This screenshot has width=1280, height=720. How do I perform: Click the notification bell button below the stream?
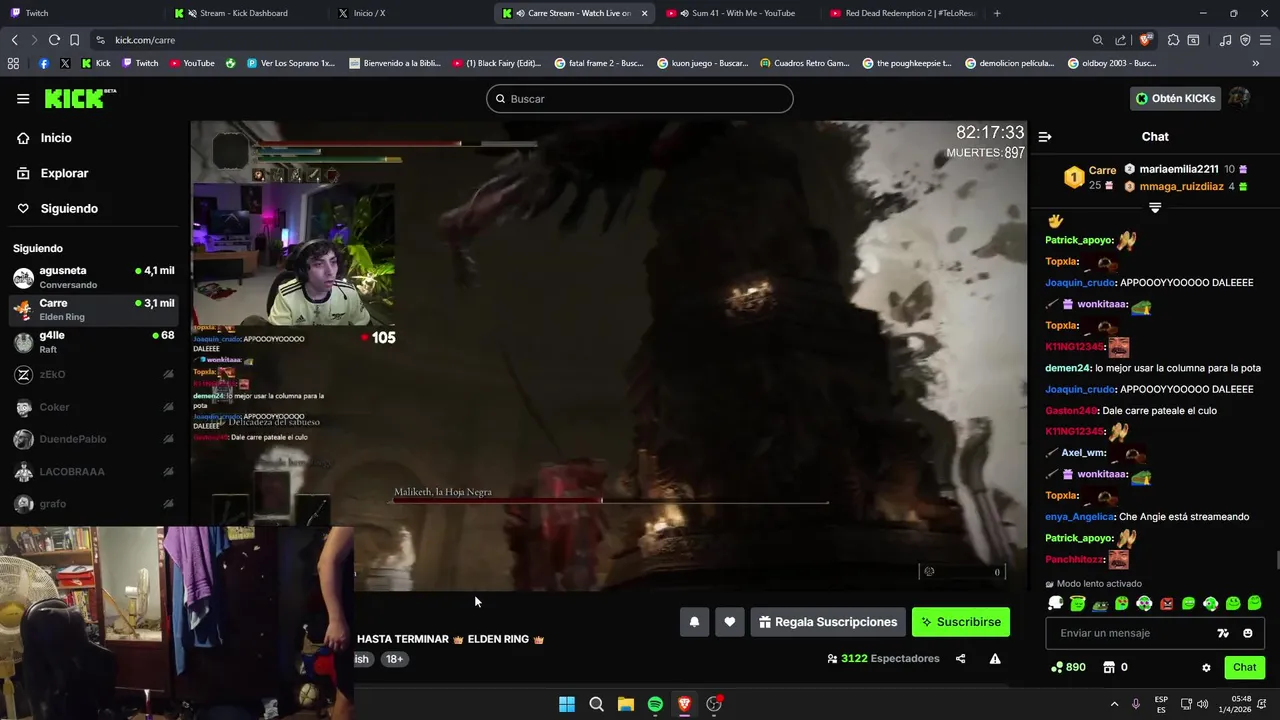(694, 622)
